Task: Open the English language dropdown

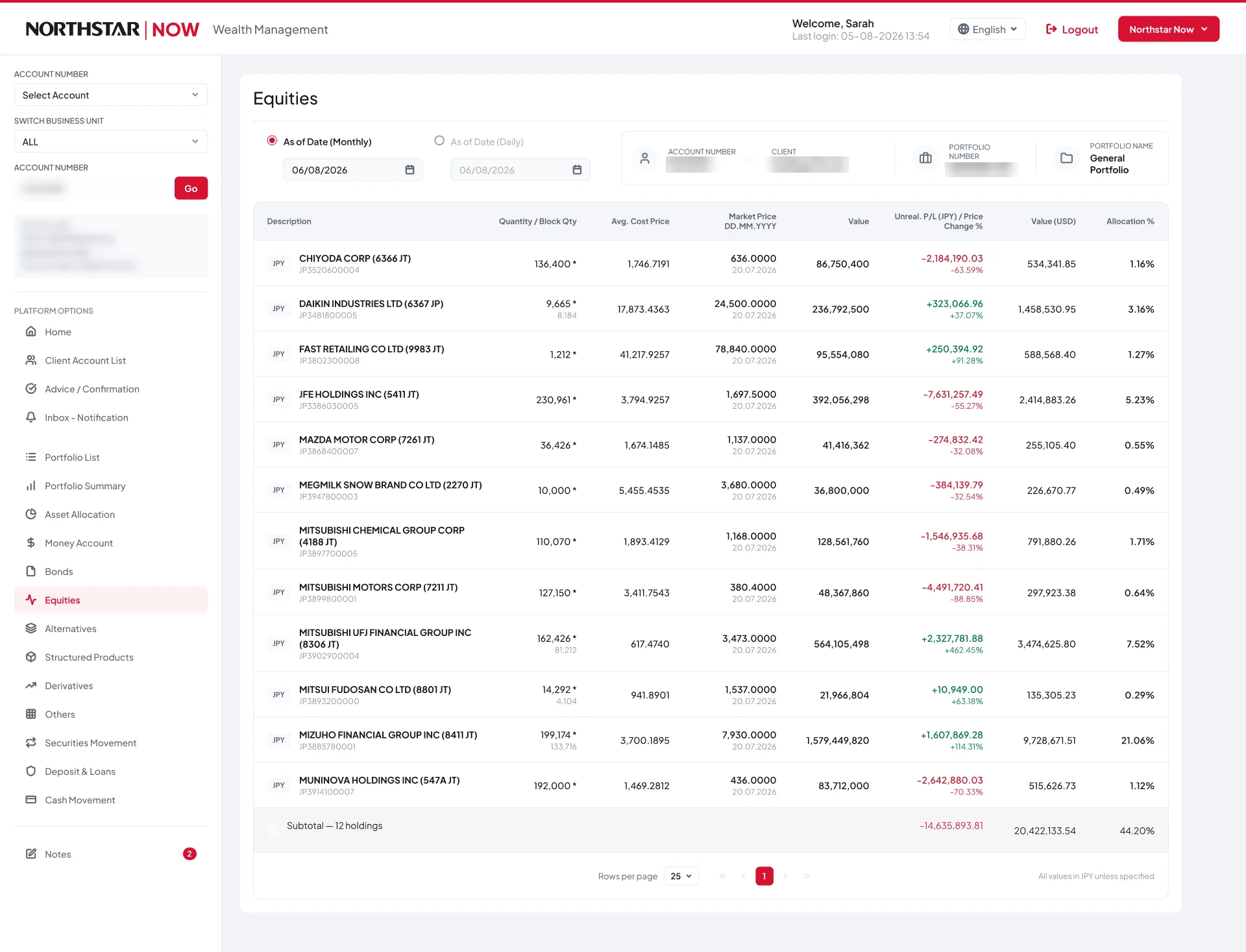Action: pyautogui.click(x=987, y=29)
